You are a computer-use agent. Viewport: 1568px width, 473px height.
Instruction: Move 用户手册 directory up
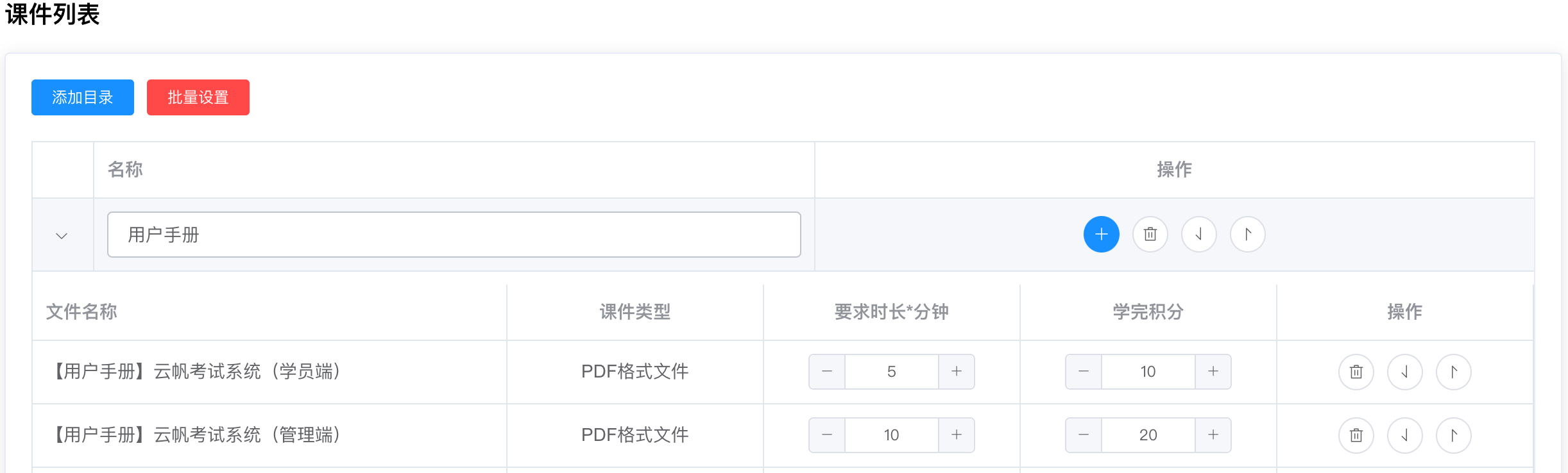[1247, 235]
